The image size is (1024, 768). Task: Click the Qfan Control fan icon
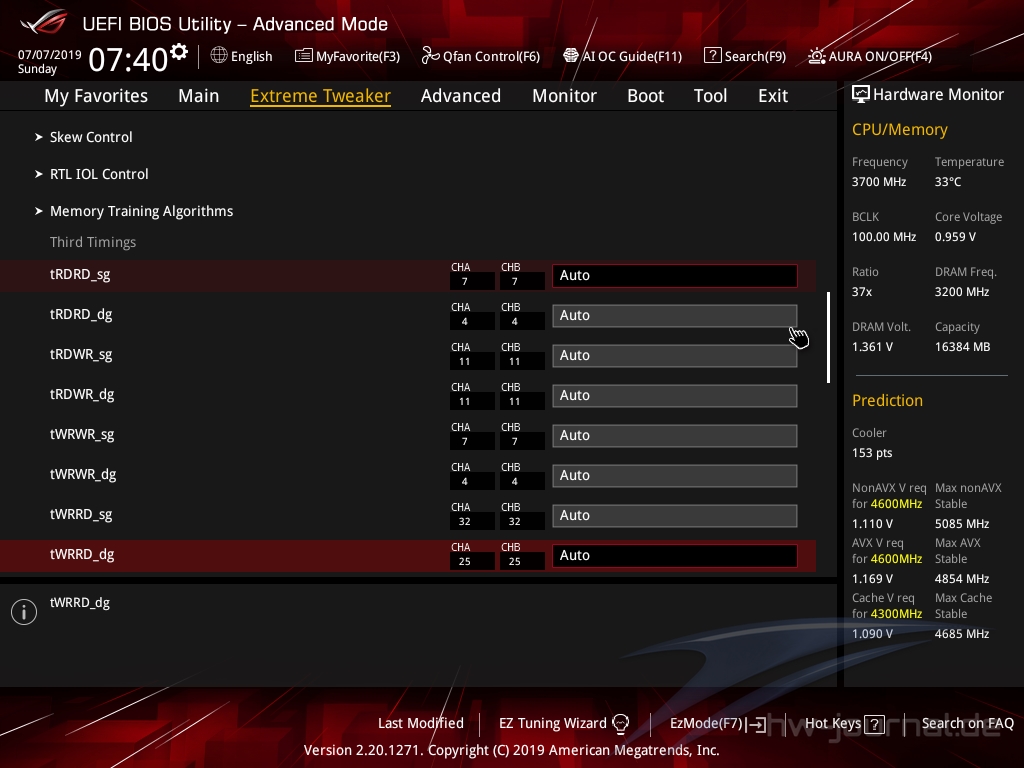430,56
